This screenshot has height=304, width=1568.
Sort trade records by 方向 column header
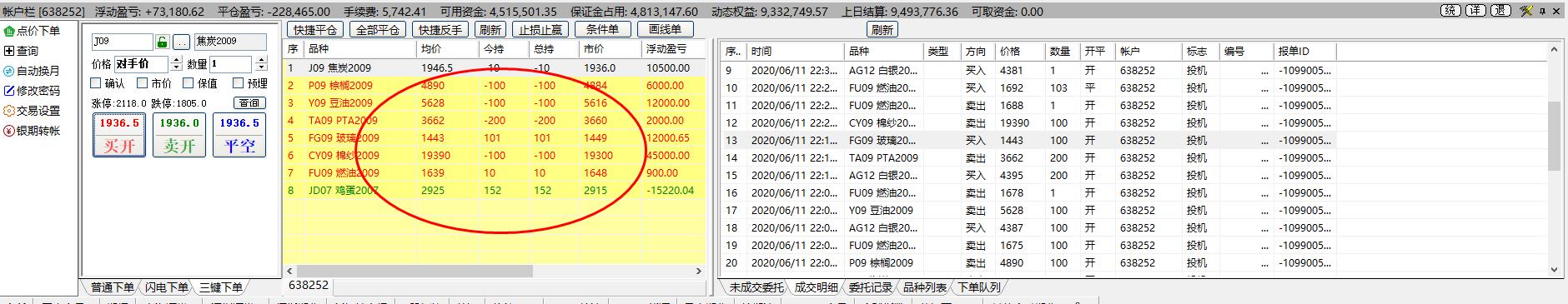pyautogui.click(x=978, y=51)
